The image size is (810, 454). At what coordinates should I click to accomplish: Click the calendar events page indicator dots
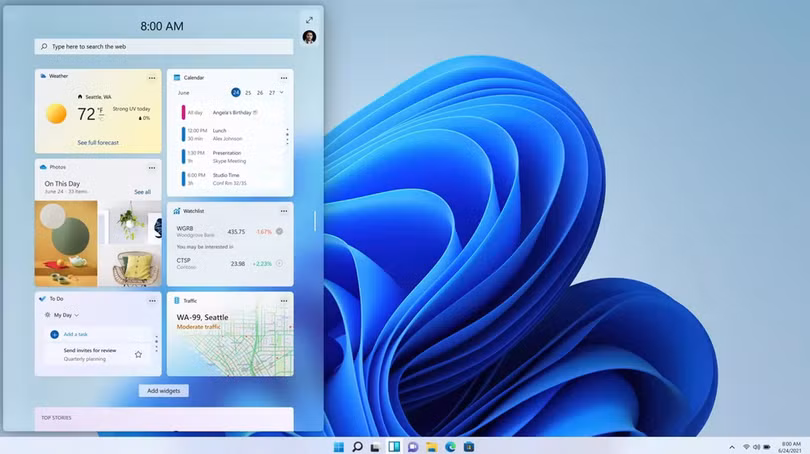point(287,136)
